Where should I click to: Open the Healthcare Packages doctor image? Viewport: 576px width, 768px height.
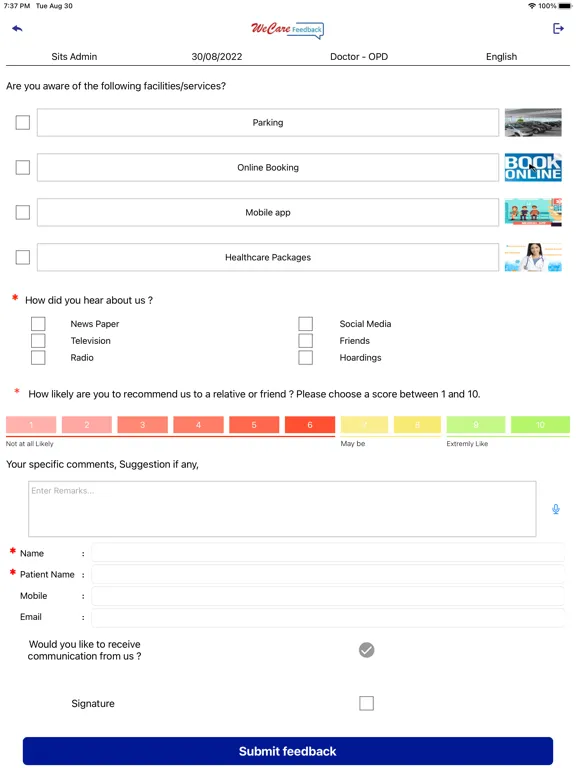pos(533,257)
